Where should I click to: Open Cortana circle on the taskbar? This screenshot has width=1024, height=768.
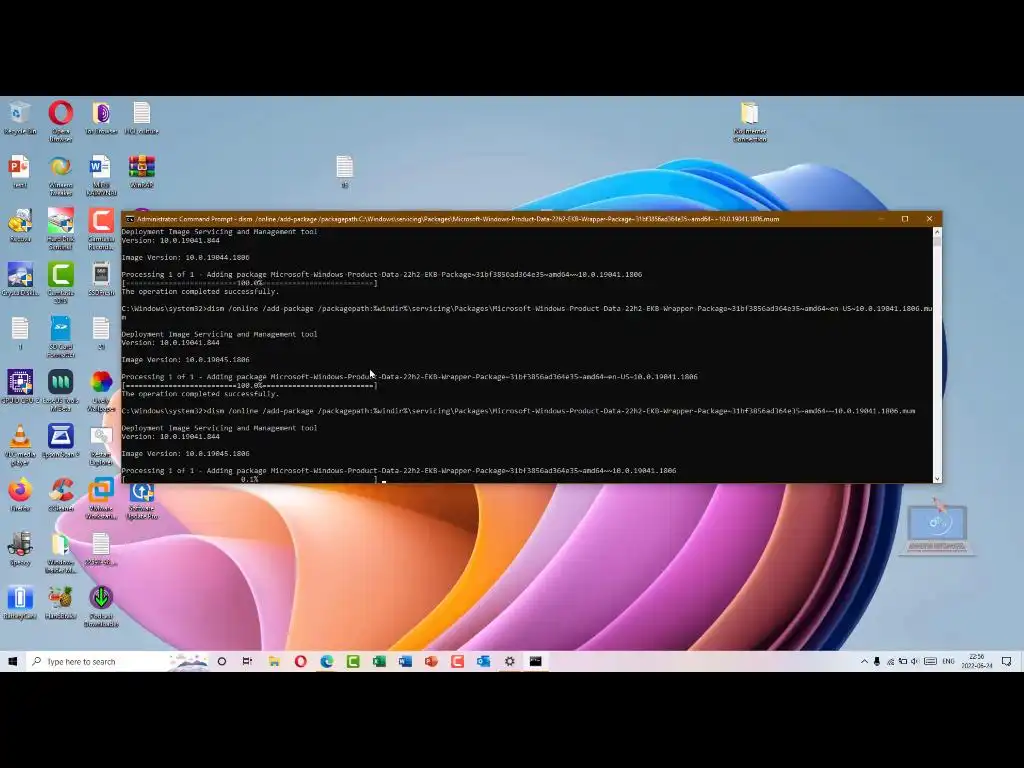click(x=222, y=661)
